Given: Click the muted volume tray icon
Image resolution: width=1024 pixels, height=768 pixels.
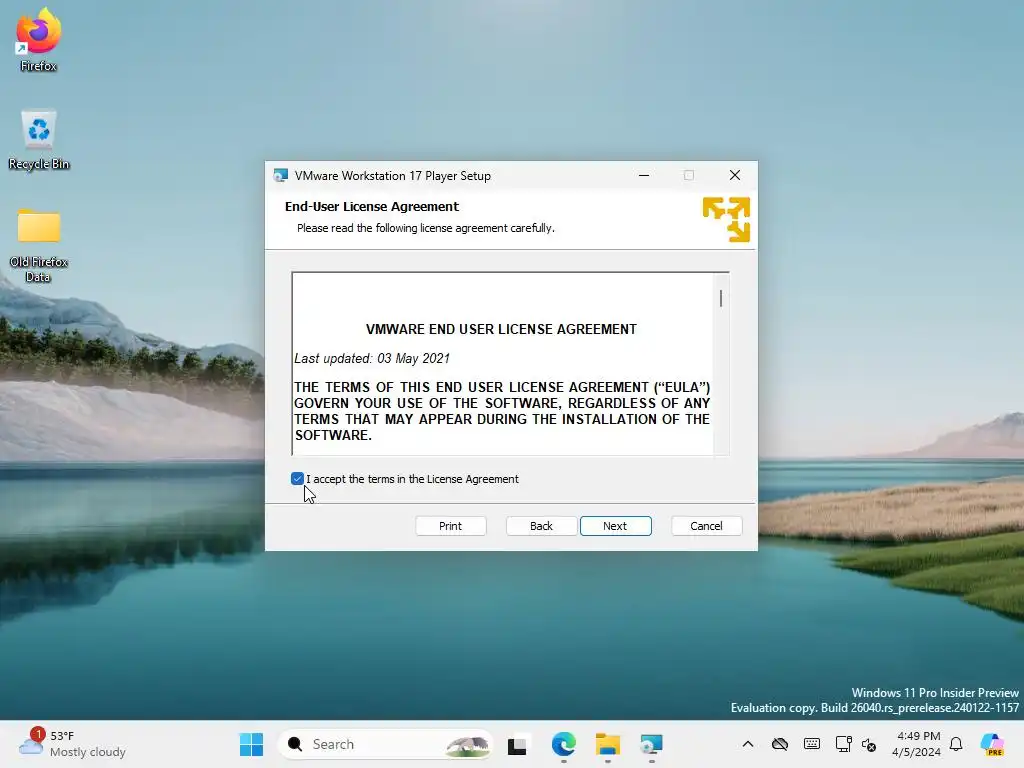Looking at the screenshot, I should (869, 744).
